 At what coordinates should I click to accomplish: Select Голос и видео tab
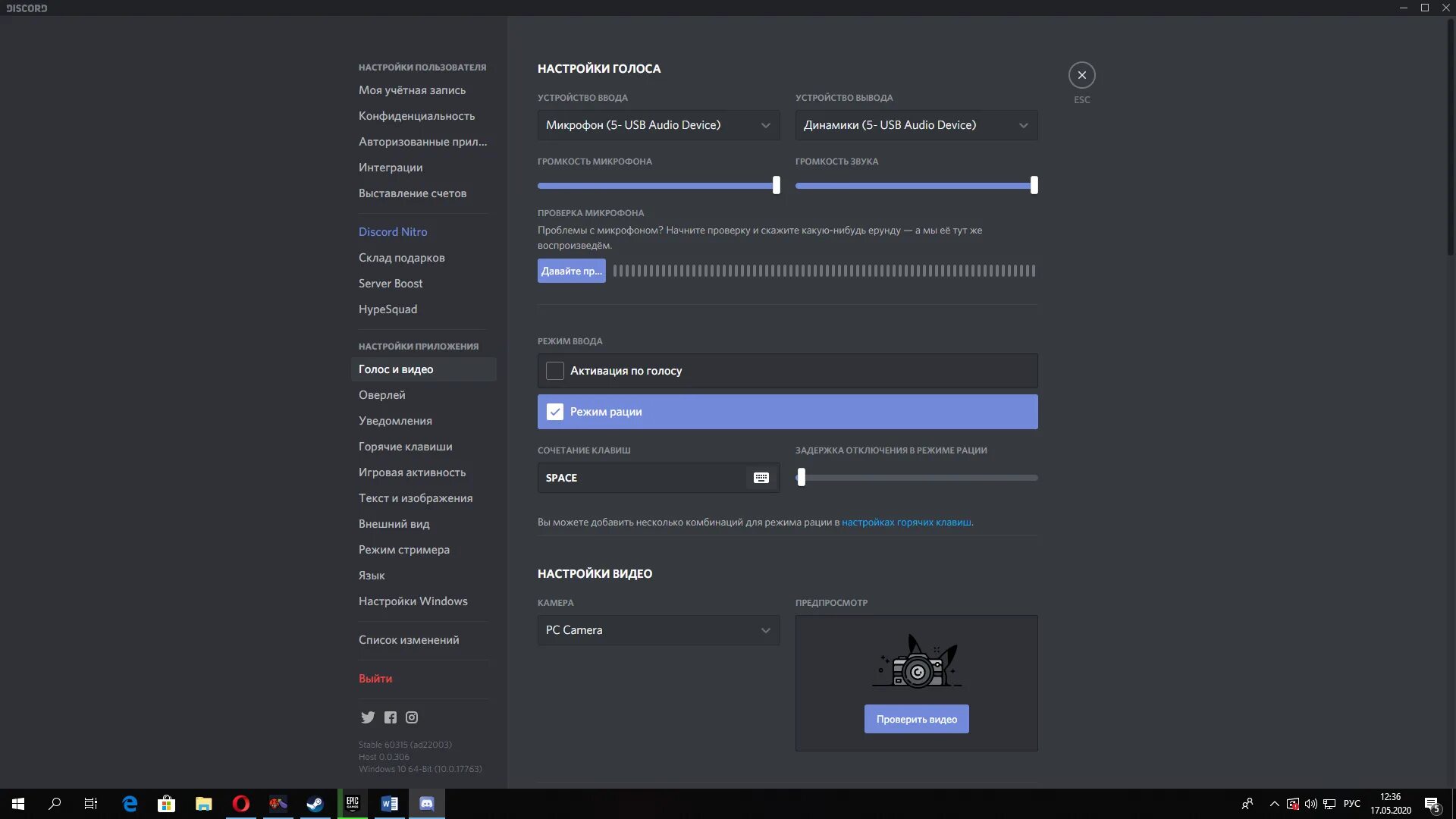[x=423, y=369]
